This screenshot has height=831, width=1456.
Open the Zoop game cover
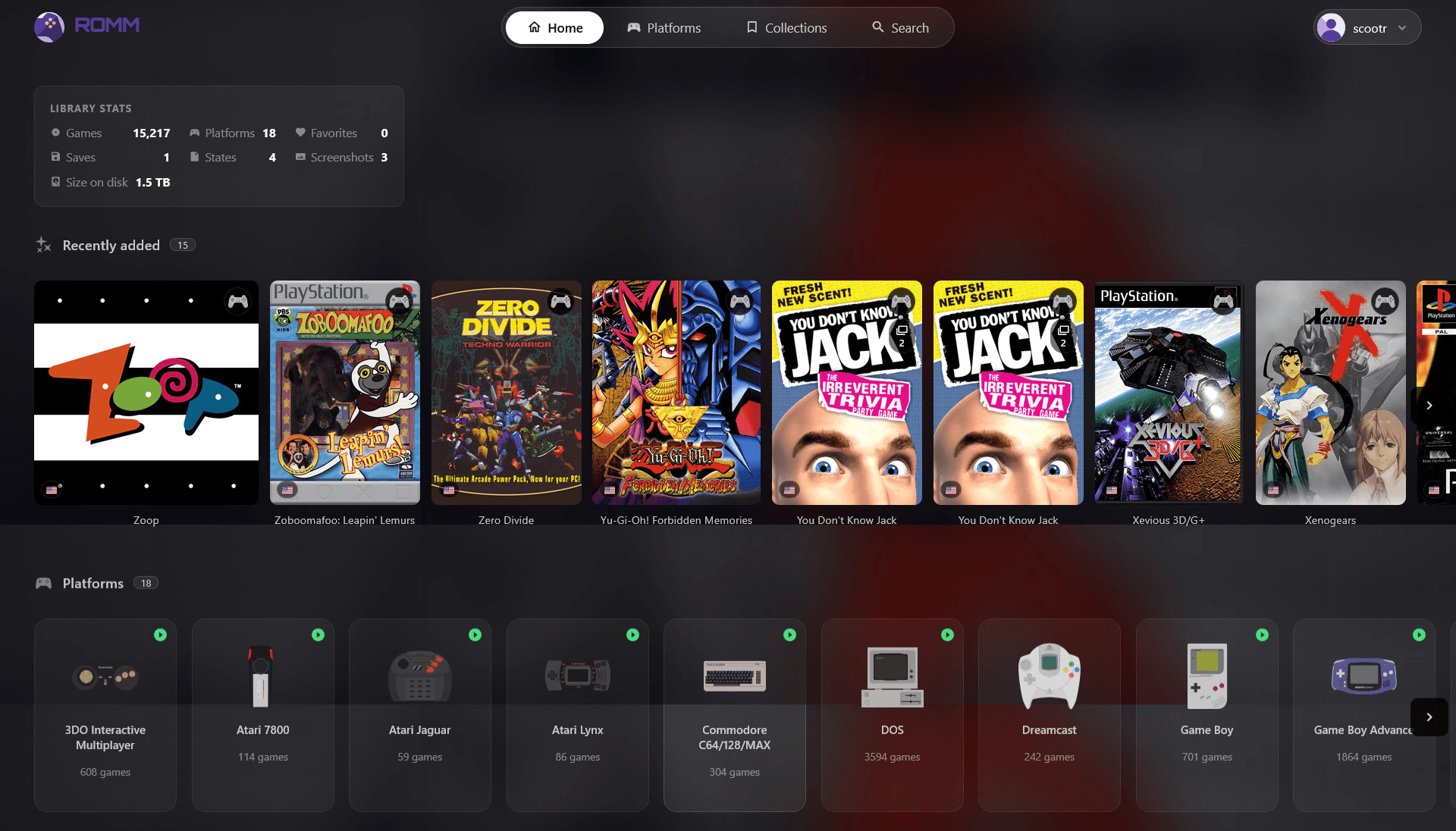click(x=146, y=393)
